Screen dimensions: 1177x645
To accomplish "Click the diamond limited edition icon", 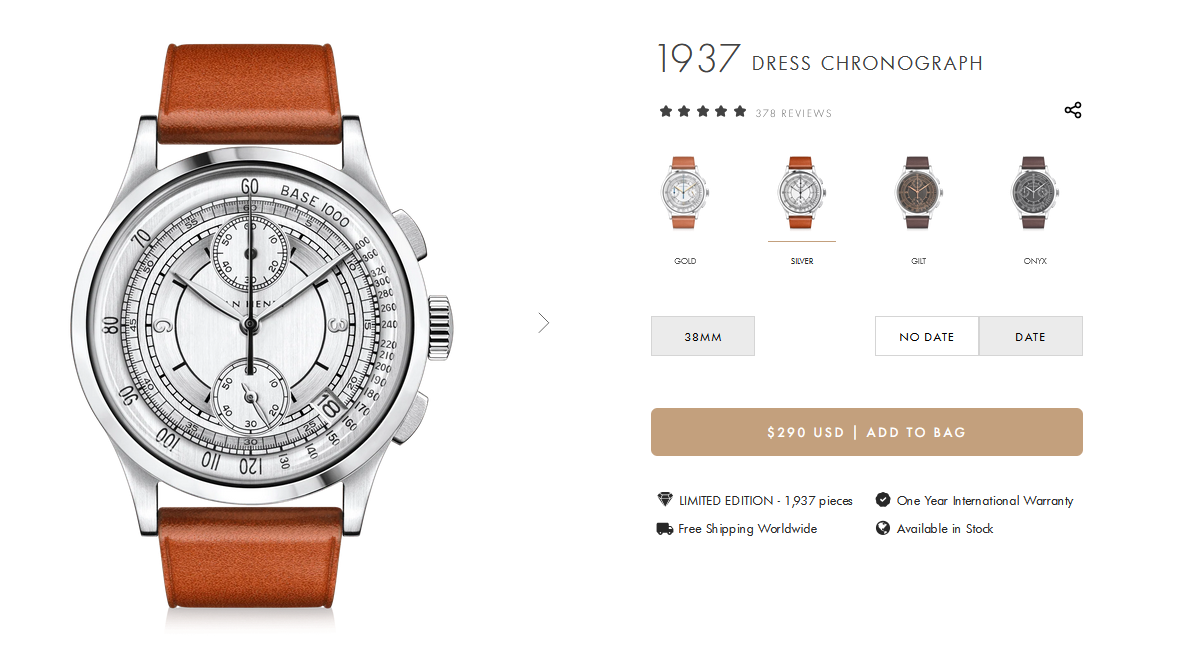I will tap(664, 500).
